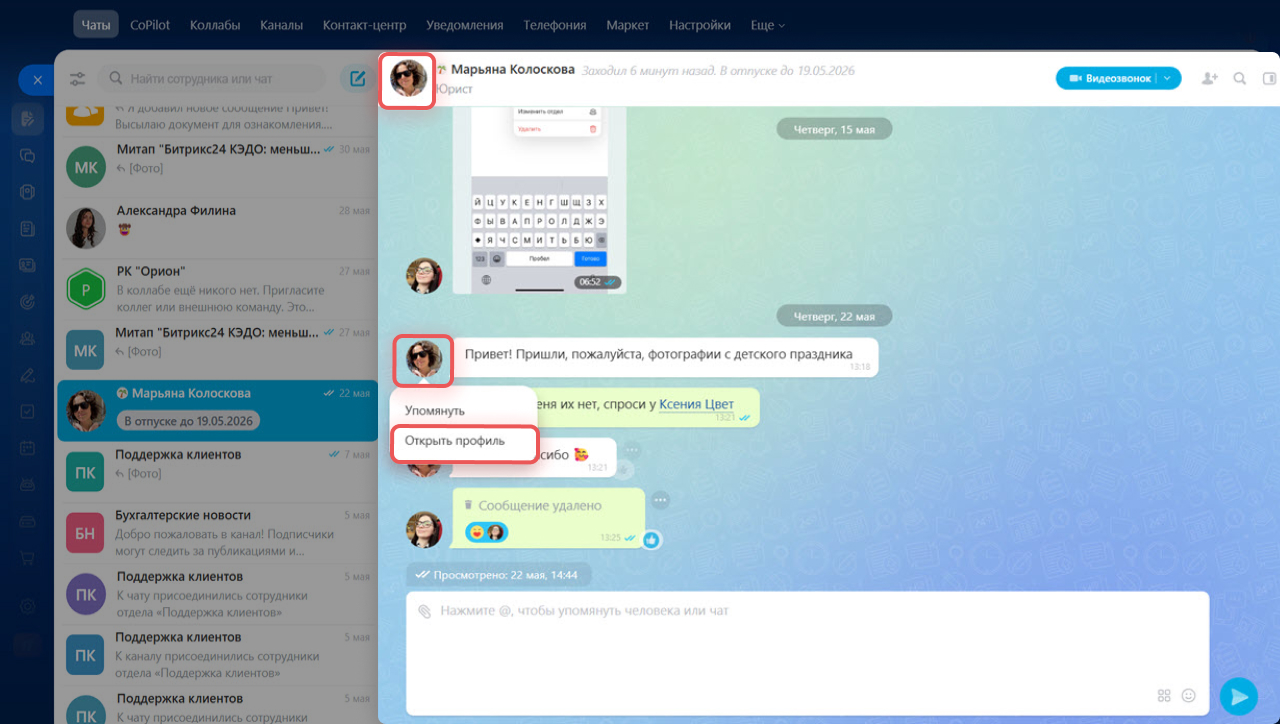Open the robot icon in the left sidebar
This screenshot has width=1280, height=724.
click(28, 485)
